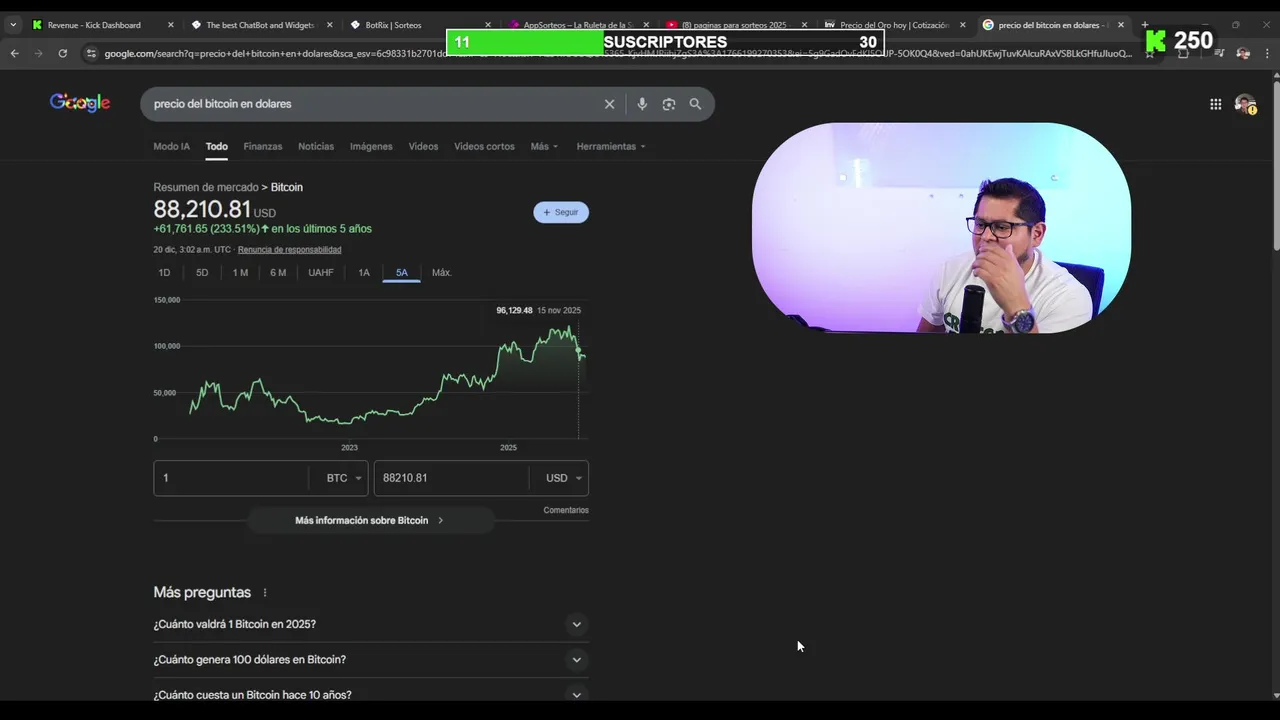The image size is (1280, 720).
Task: Open the Herramientas dropdown
Action: 611,146
